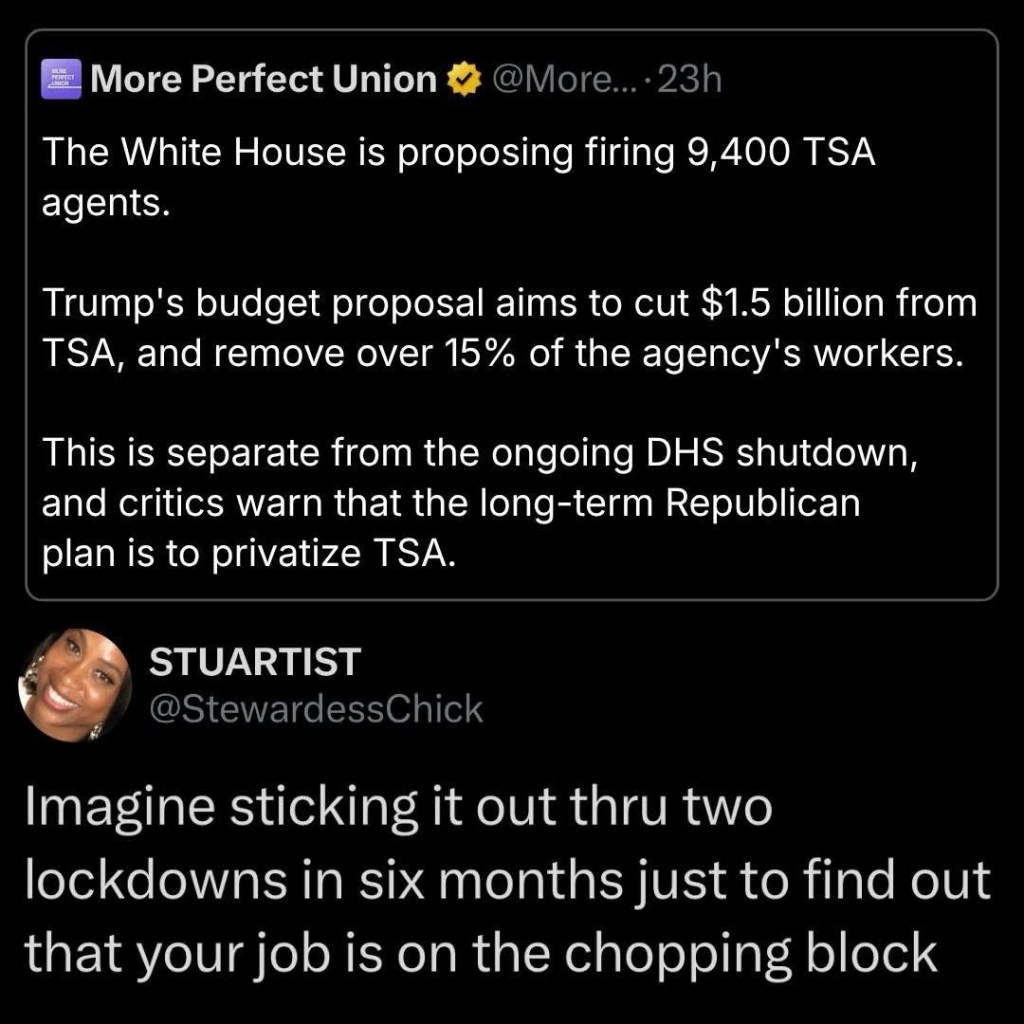Open the More Perfect Union account name
Screen dimensions: 1024x1024
pyautogui.click(x=264, y=80)
